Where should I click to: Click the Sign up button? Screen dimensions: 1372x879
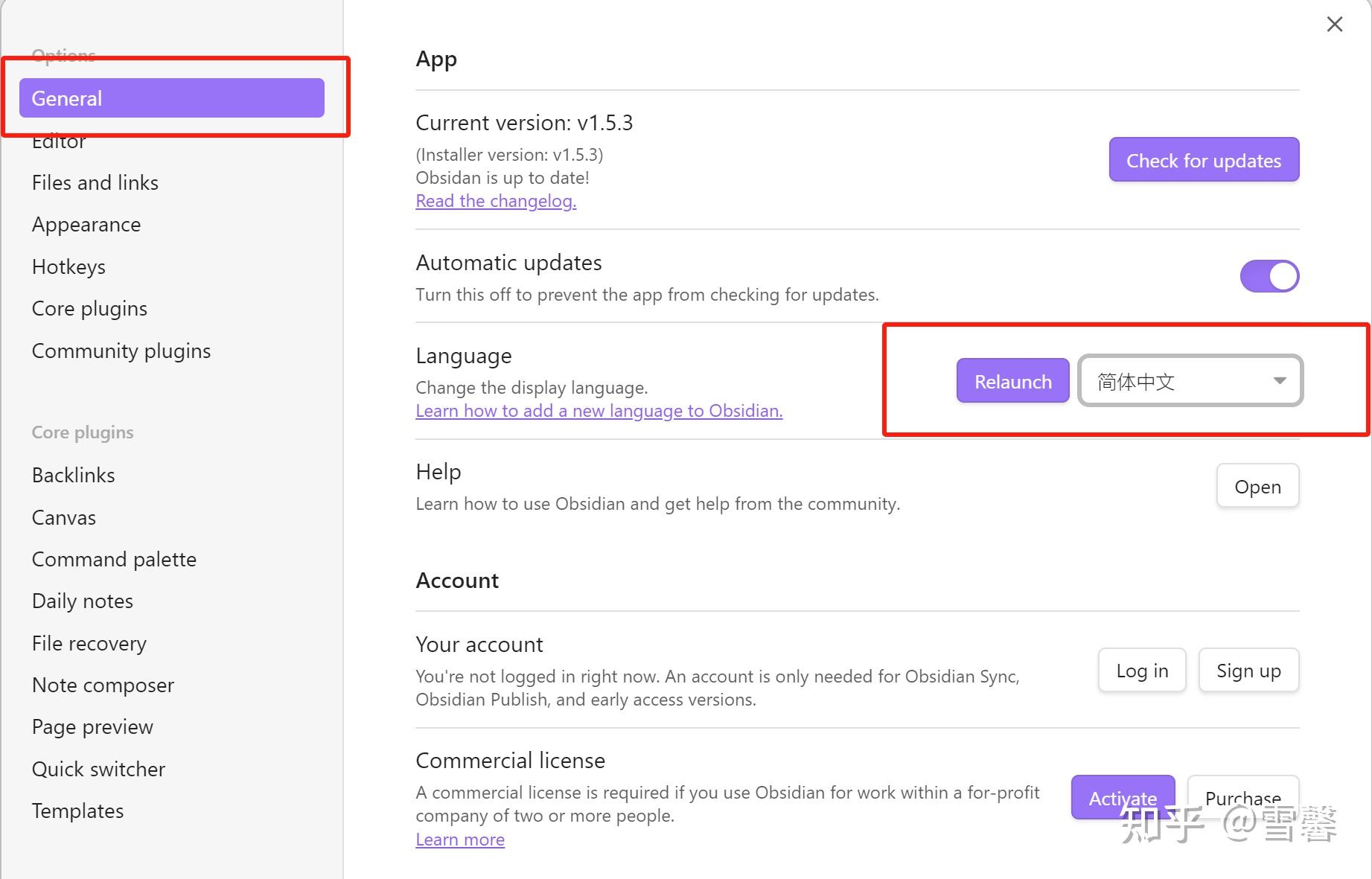pyautogui.click(x=1248, y=671)
